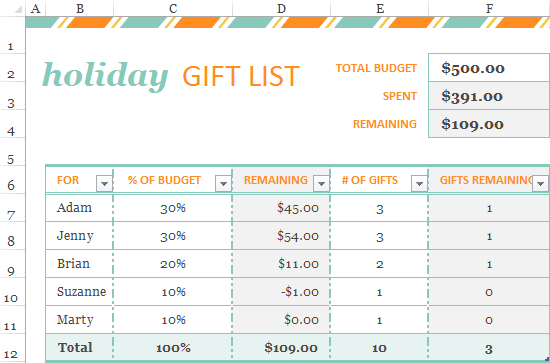Click the TOTAL BUDGET $500.00 cell

(x=489, y=68)
